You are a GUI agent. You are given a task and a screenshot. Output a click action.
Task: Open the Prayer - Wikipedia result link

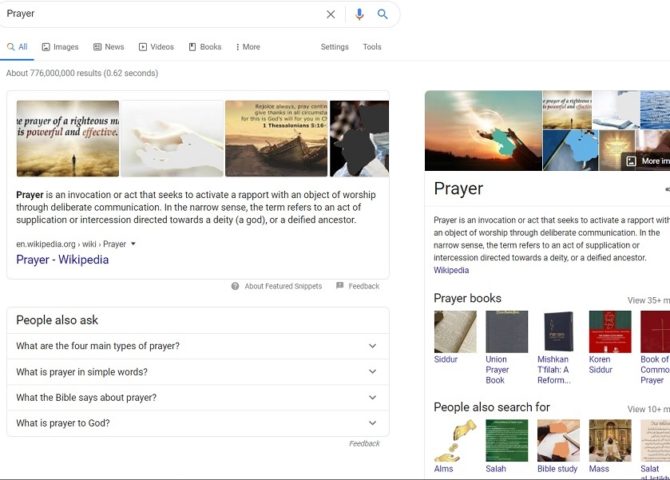[62, 260]
